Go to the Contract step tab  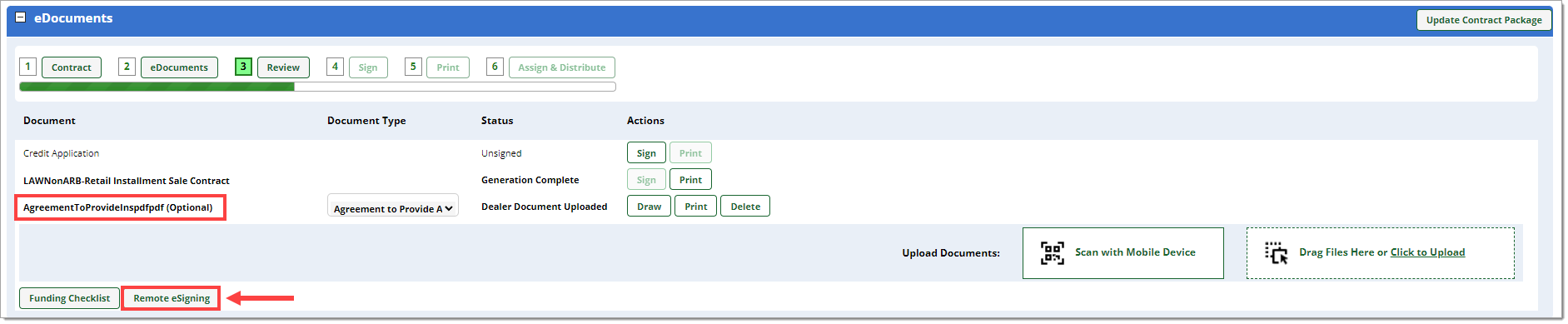[x=72, y=67]
